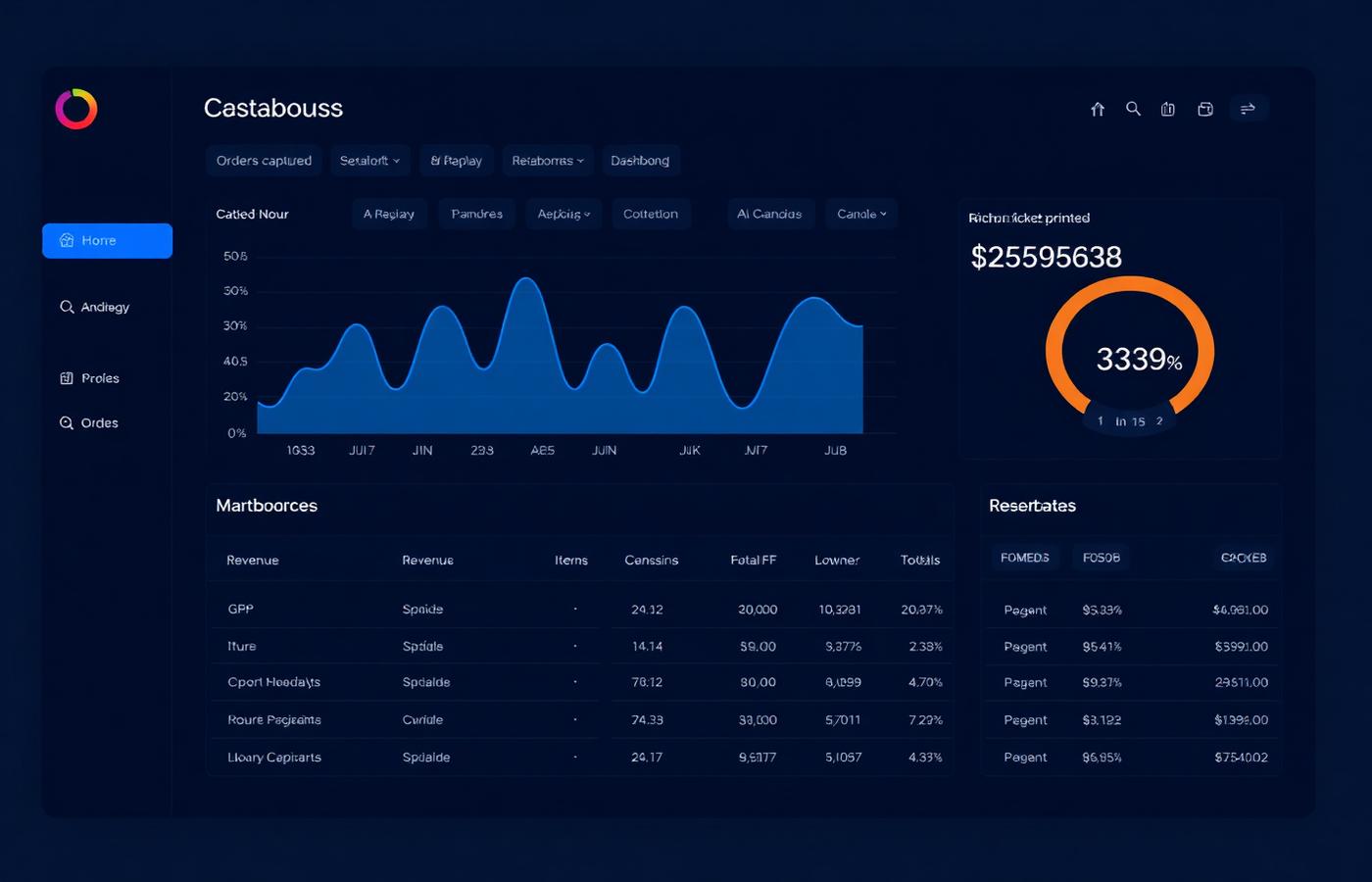Click the $25595638 total value
Viewport: 1372px width, 882px height.
click(1046, 257)
